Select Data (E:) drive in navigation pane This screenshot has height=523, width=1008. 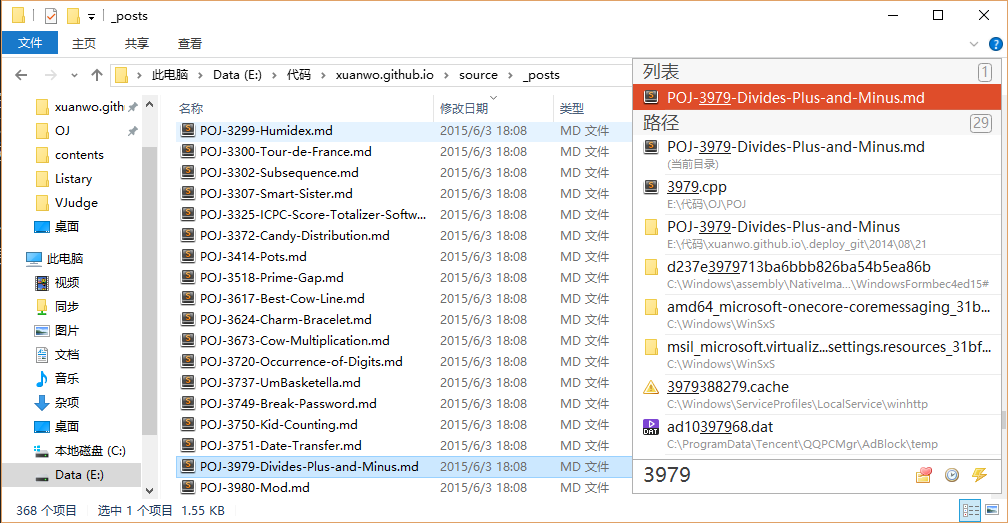(x=79, y=475)
